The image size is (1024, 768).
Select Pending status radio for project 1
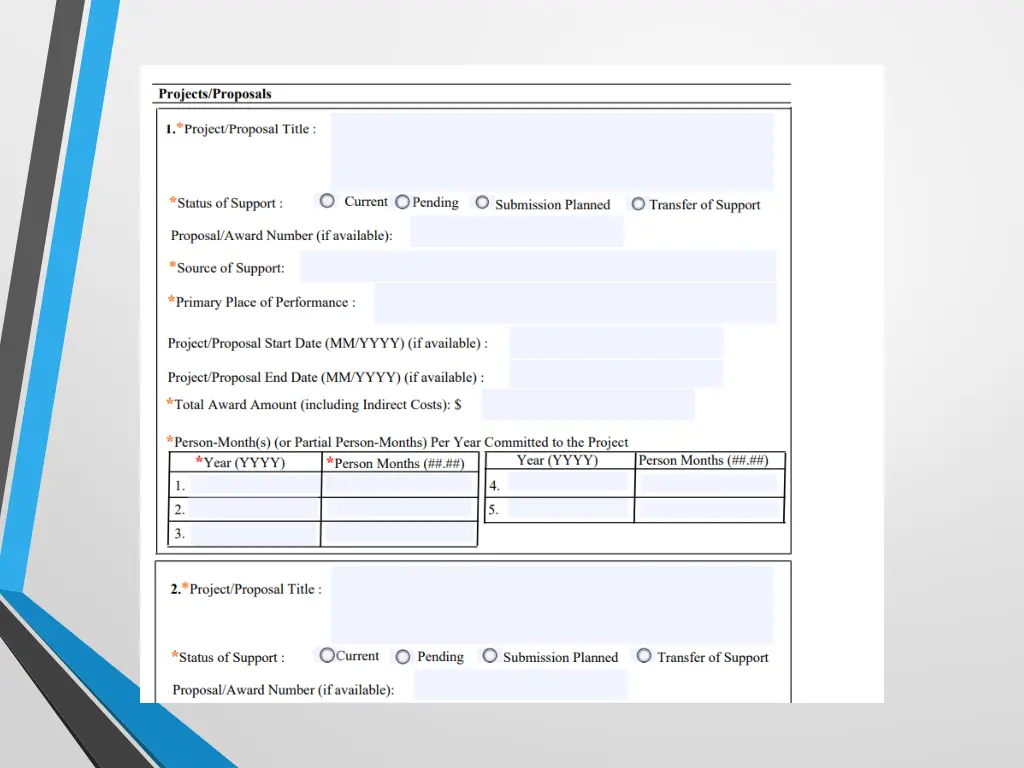click(x=402, y=202)
